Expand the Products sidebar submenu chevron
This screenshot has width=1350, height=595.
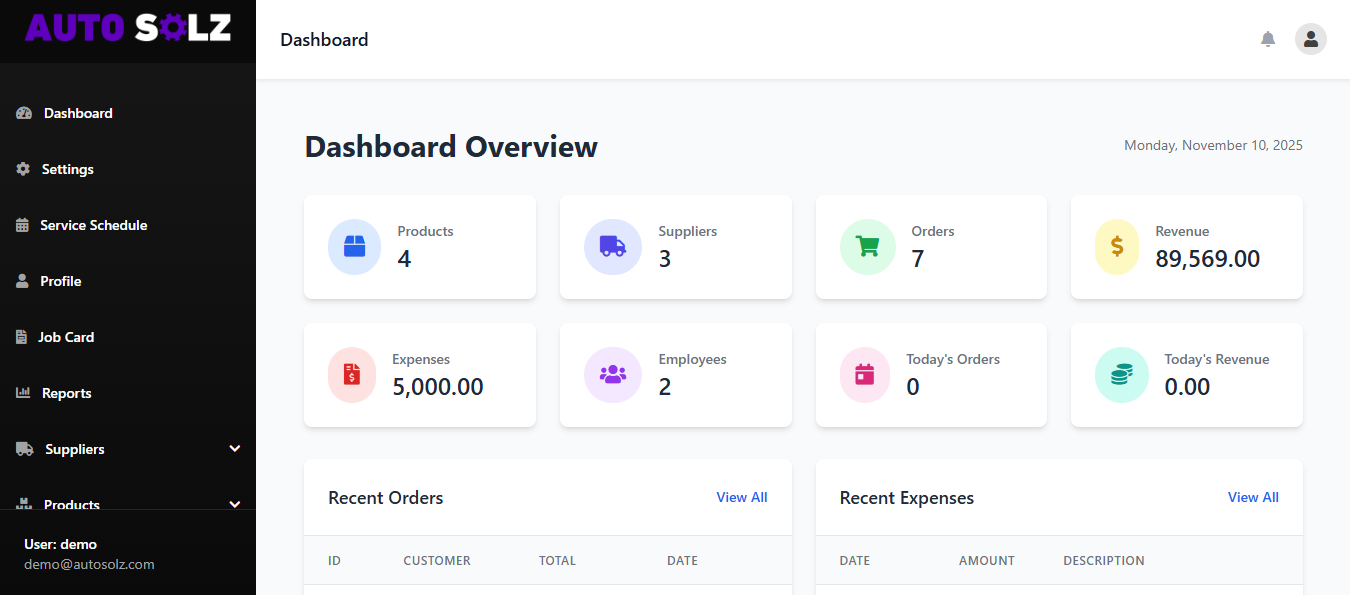click(235, 504)
